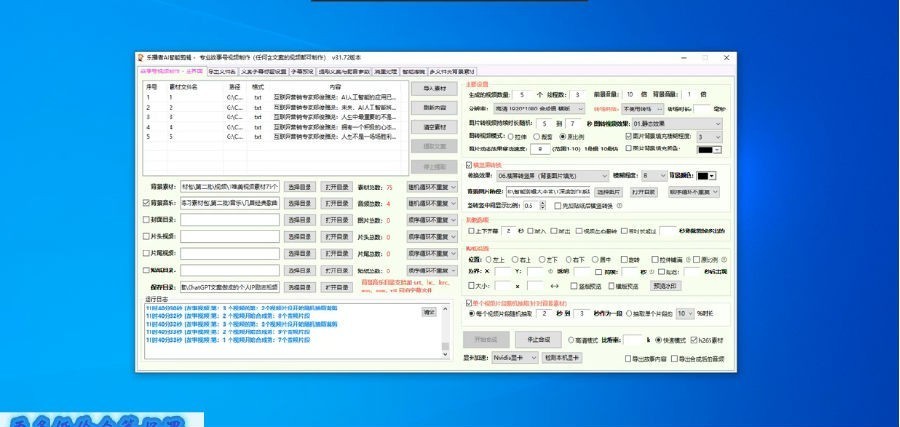Enable the 封面目录 checkbox
This screenshot has height=427, width=900.
(x=147, y=219)
